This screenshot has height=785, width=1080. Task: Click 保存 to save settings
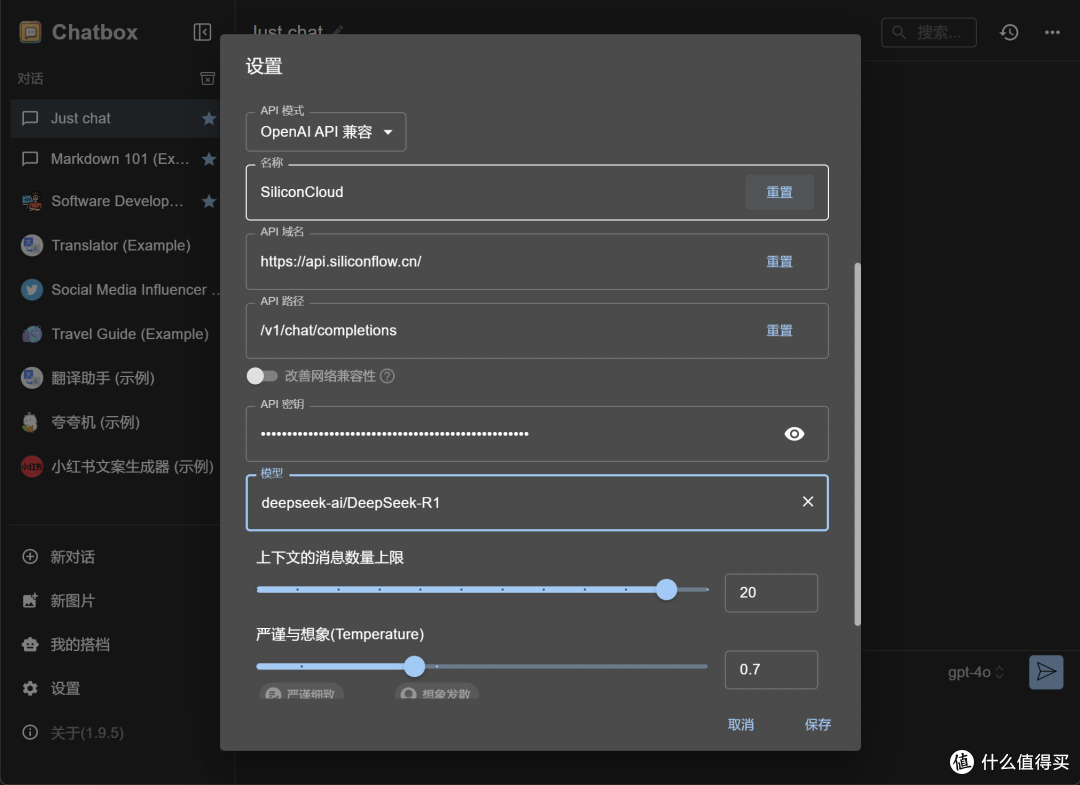point(818,724)
